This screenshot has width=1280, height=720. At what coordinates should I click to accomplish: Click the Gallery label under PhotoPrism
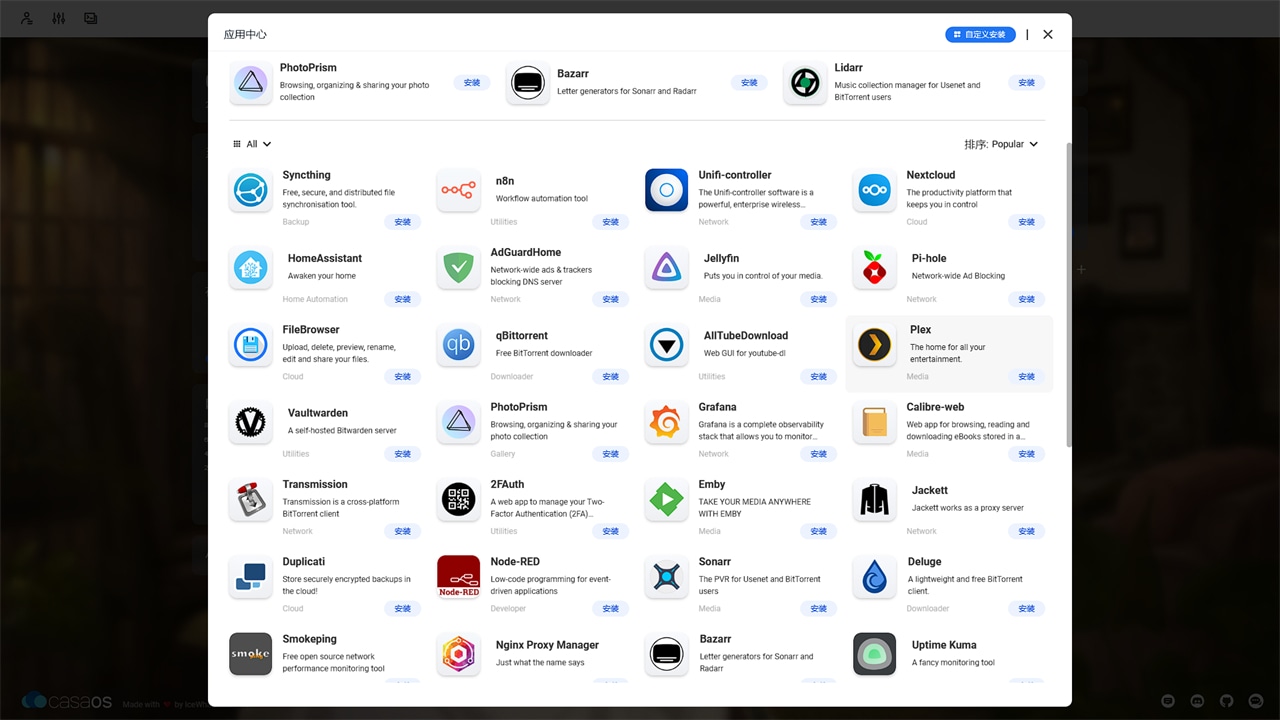click(x=503, y=454)
